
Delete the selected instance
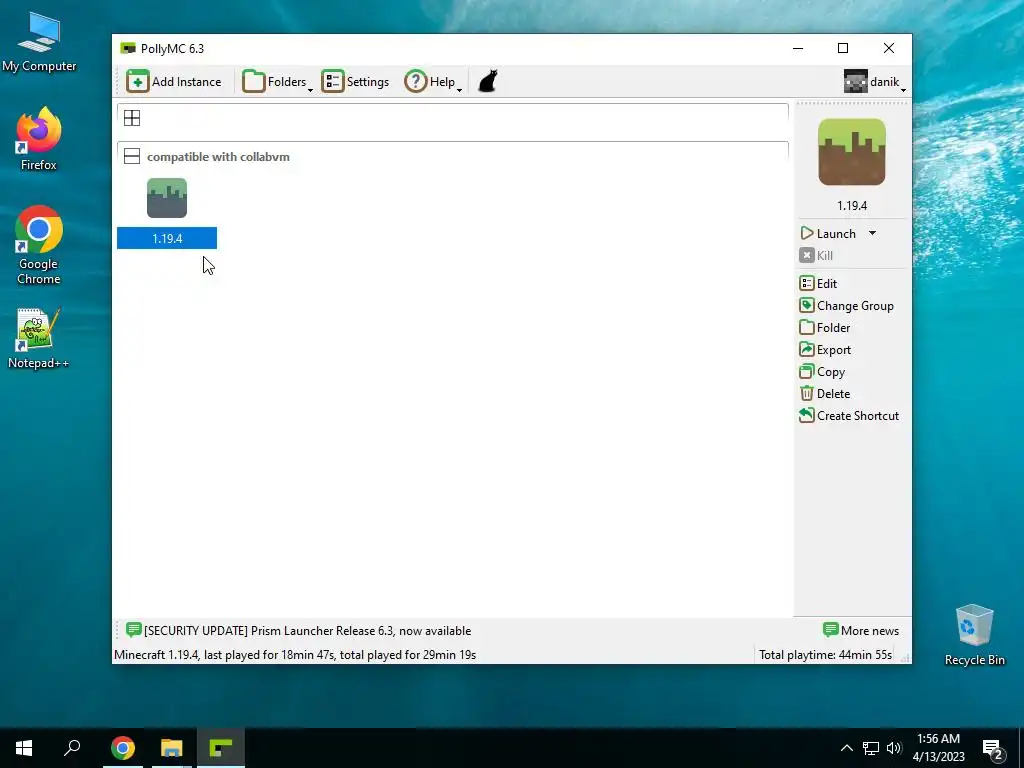[x=825, y=394]
